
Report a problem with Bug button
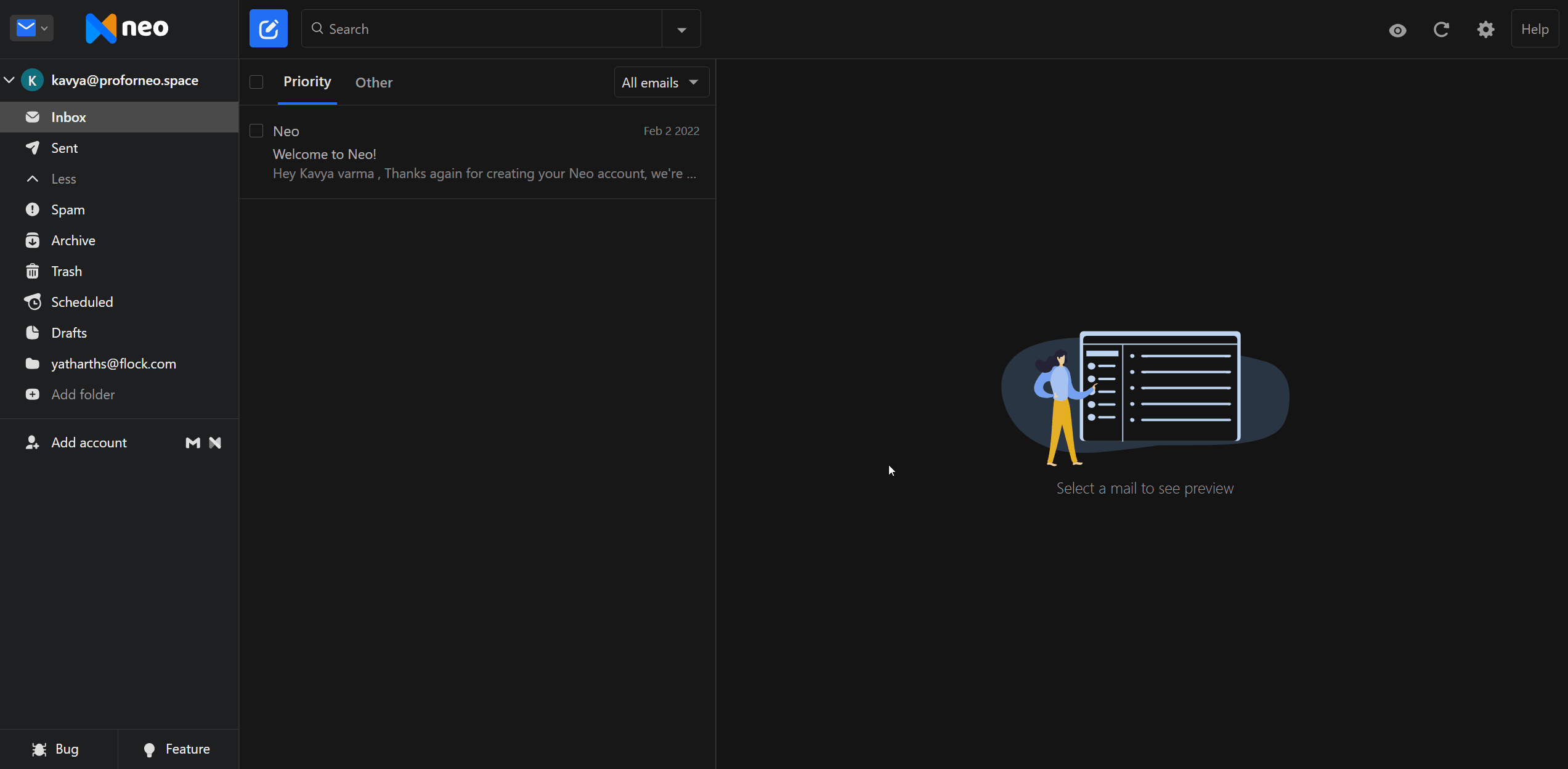coord(56,749)
